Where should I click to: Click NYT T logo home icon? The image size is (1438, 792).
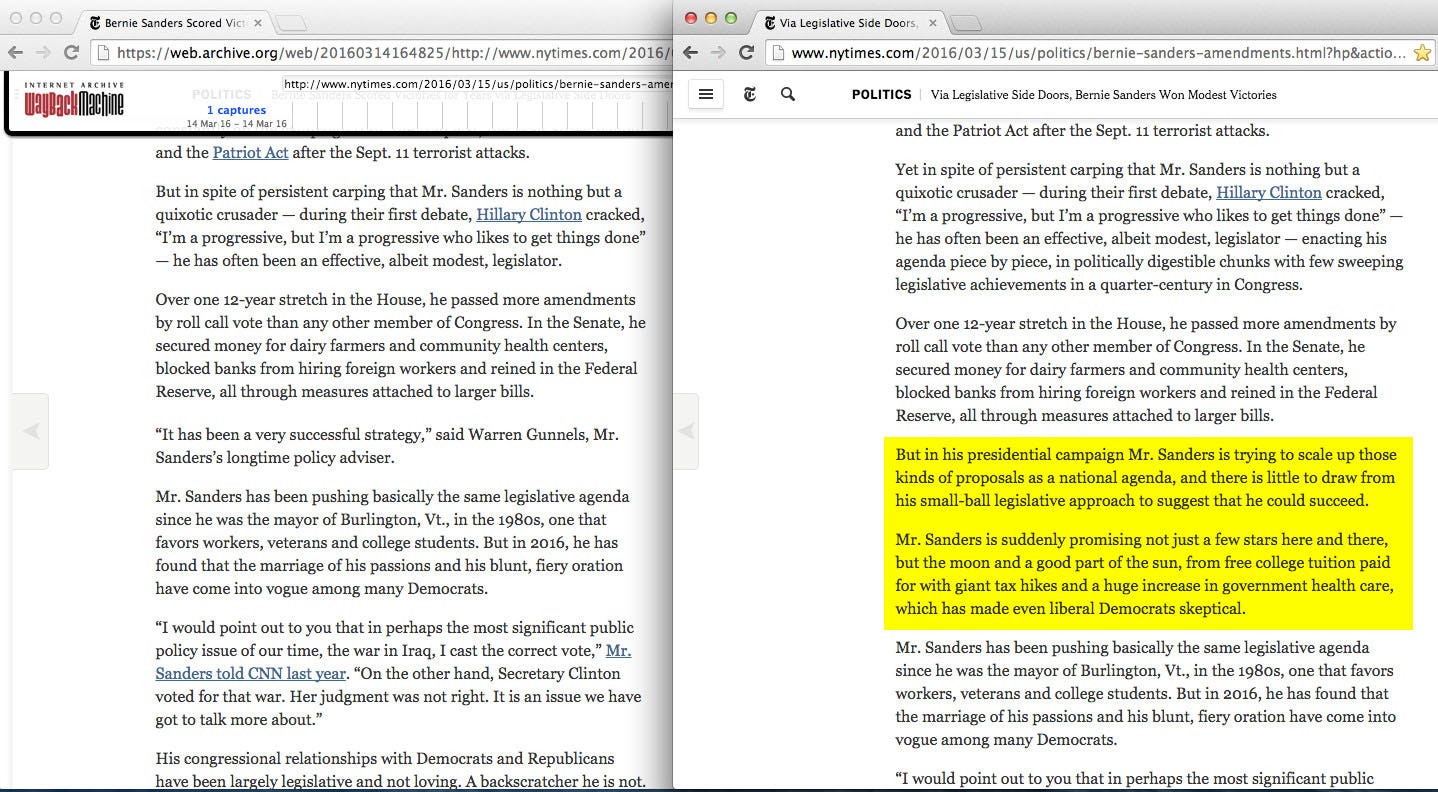pyautogui.click(x=750, y=94)
